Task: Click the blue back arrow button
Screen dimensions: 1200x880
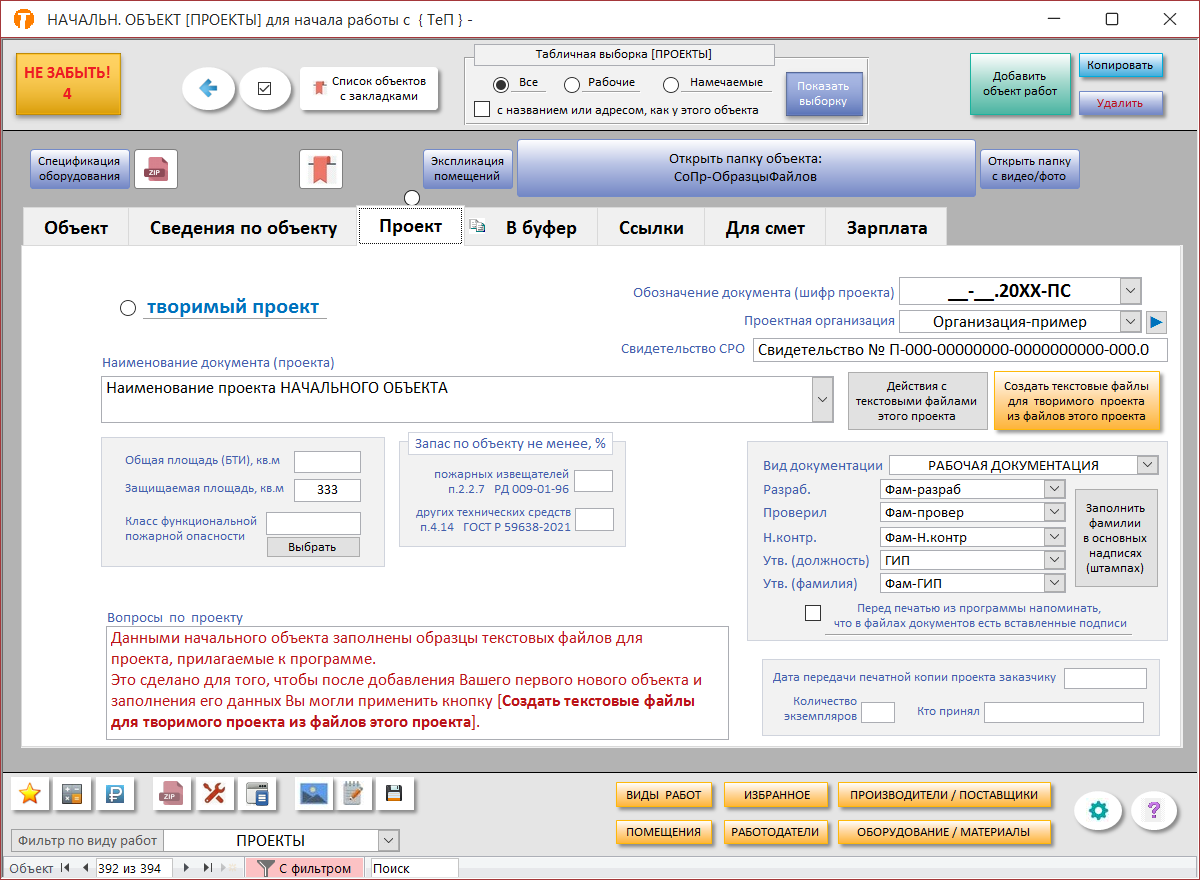Action: click(x=208, y=89)
